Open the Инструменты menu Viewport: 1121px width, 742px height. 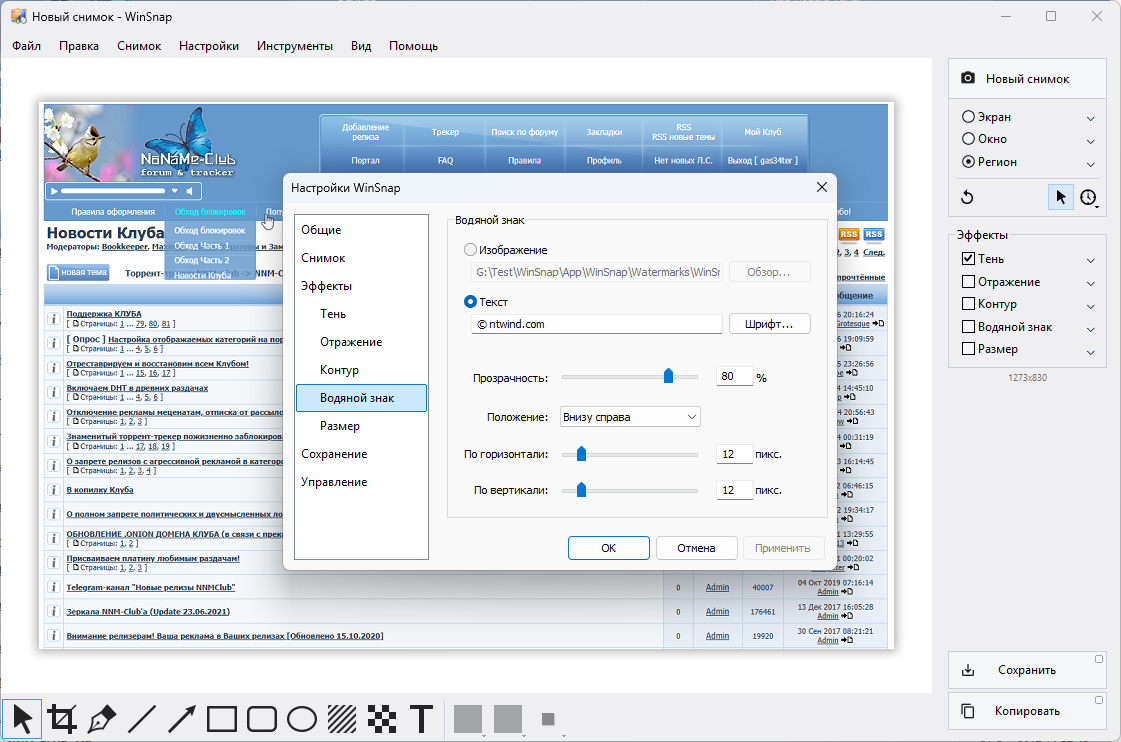(x=294, y=46)
